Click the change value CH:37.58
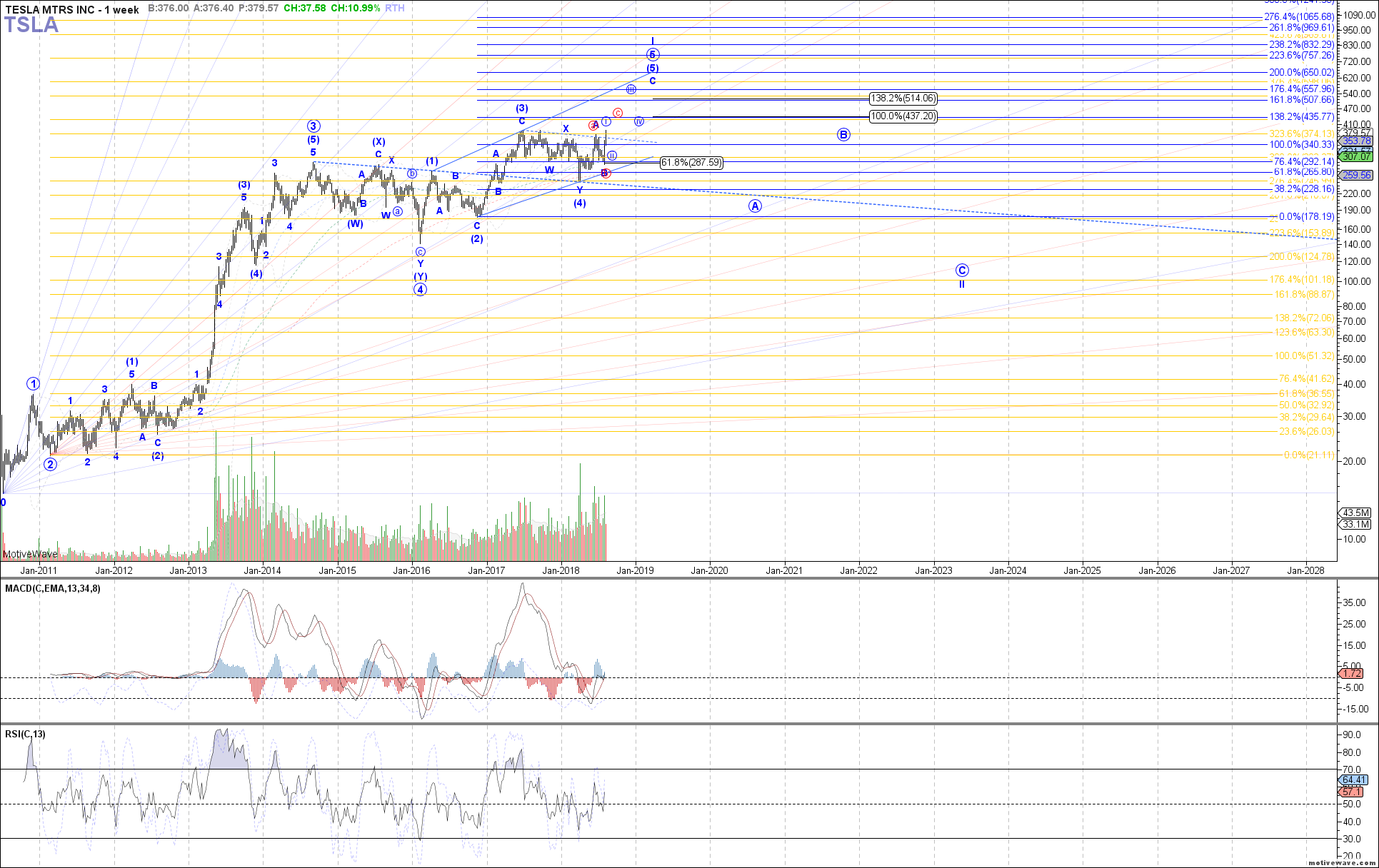This screenshot has width=1379, height=868. (x=304, y=8)
